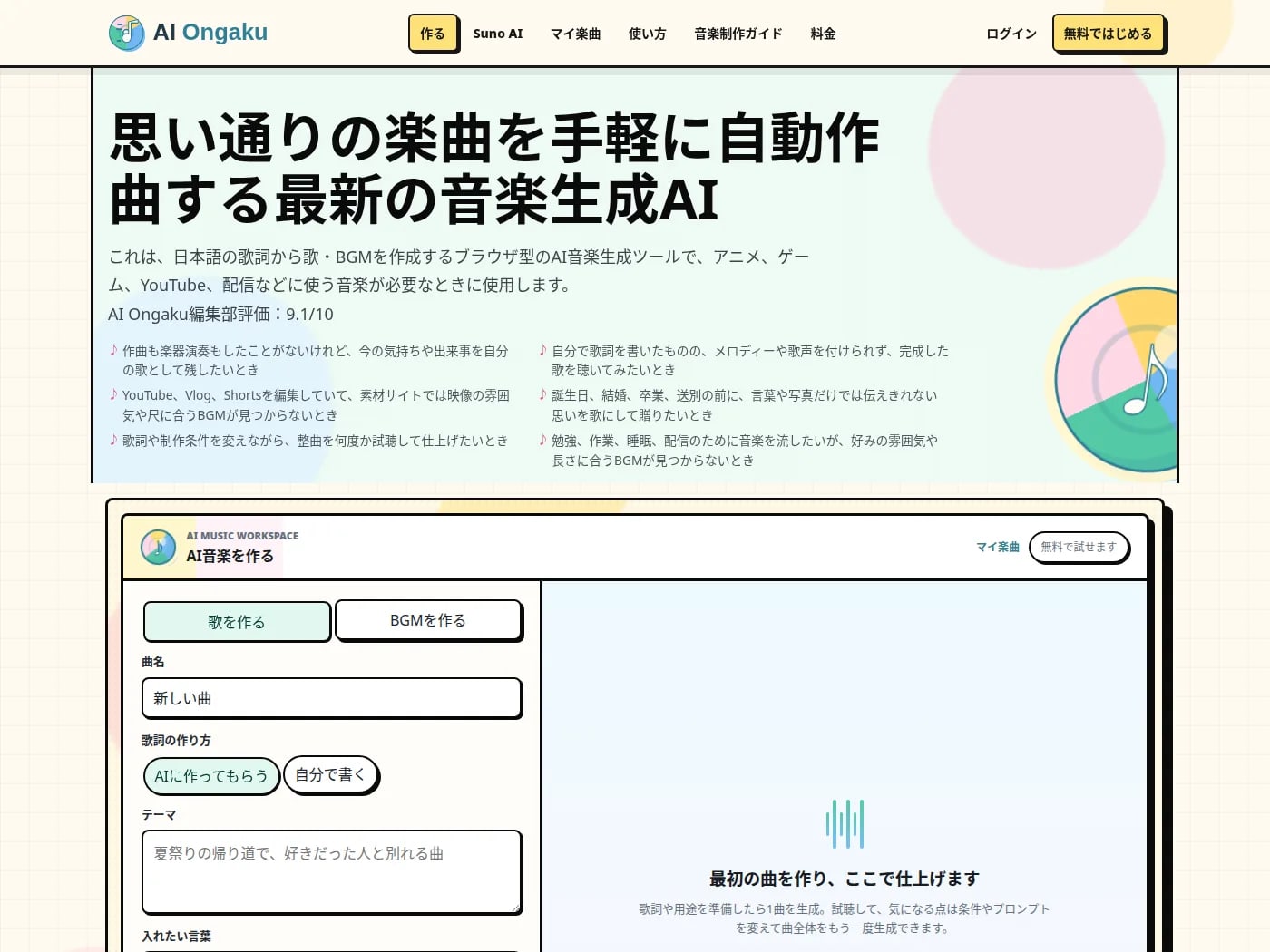The image size is (1270, 952).
Task: Go to マイ楽曲 in the top navigation
Action: click(575, 34)
